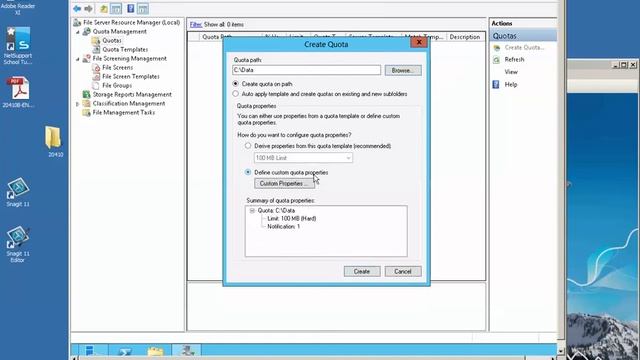Open Snagit 11 desktop shortcut

coord(18,192)
